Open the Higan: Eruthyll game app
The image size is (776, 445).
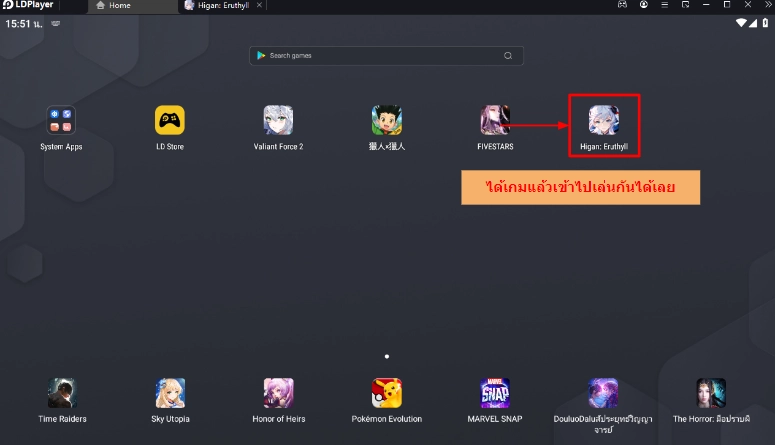coord(603,121)
